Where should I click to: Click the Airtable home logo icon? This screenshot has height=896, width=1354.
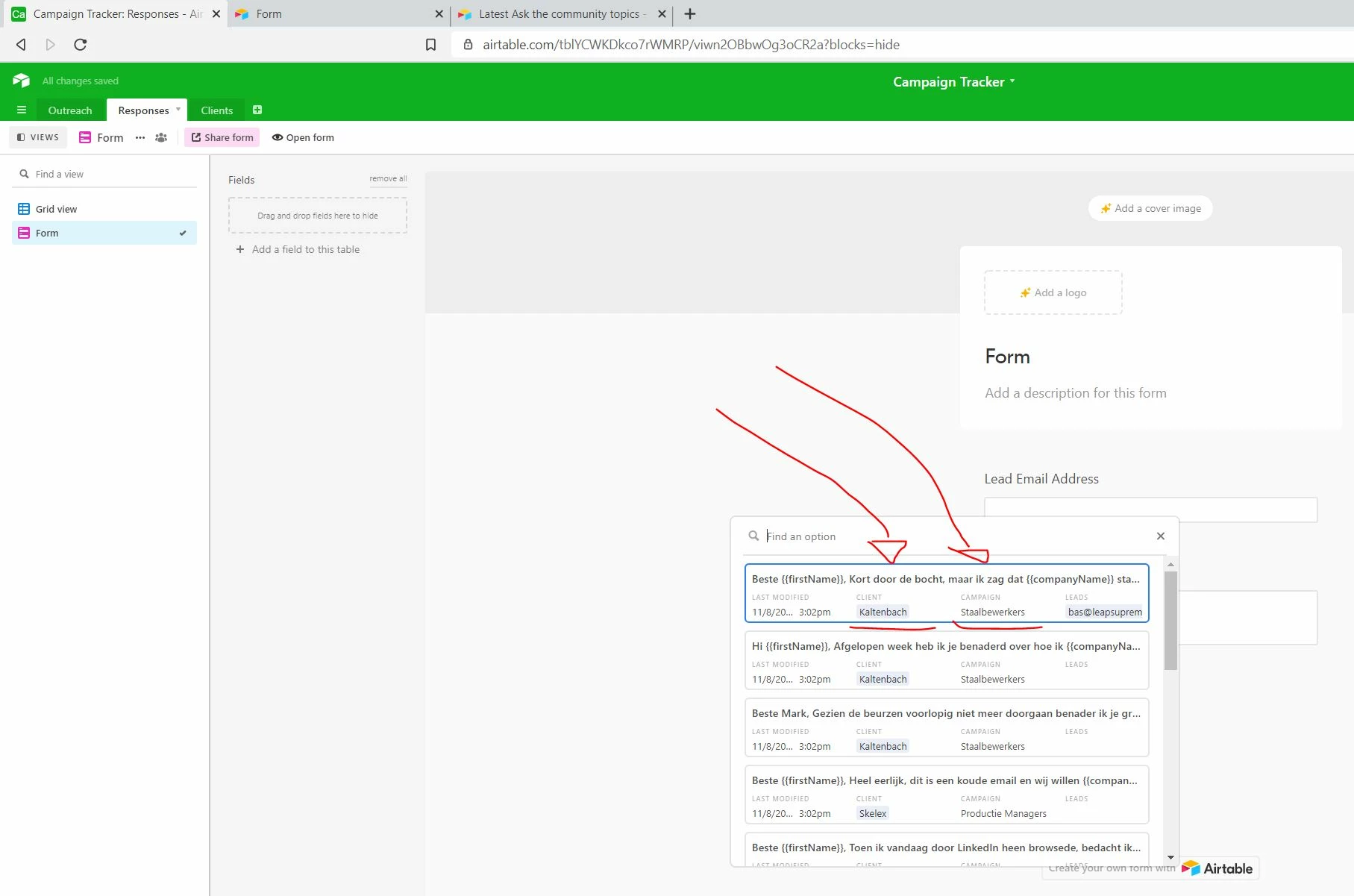pos(21,81)
